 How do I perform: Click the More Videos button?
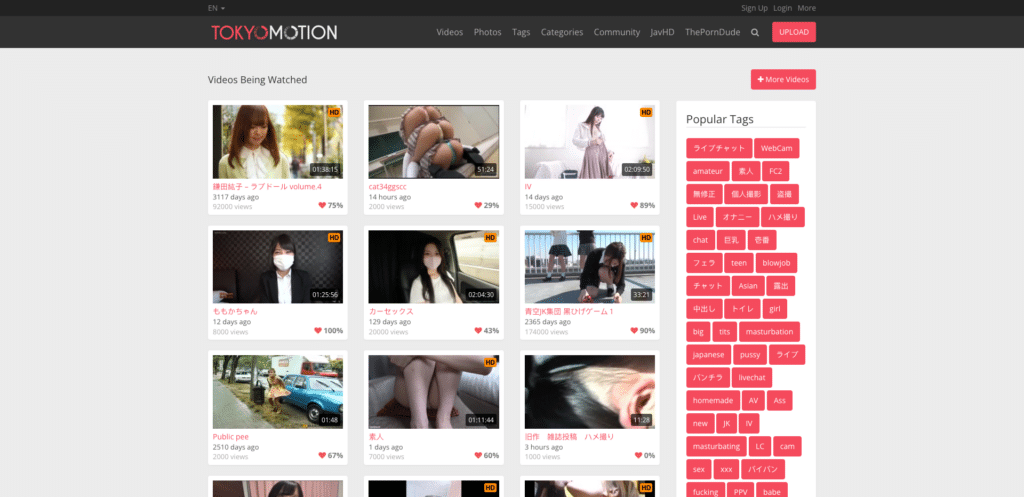tap(783, 80)
